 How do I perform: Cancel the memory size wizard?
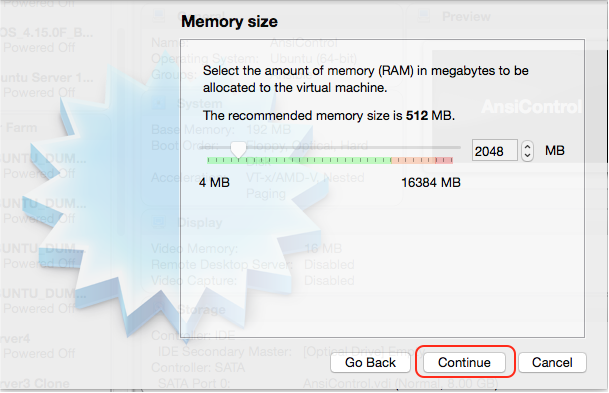[x=552, y=362]
